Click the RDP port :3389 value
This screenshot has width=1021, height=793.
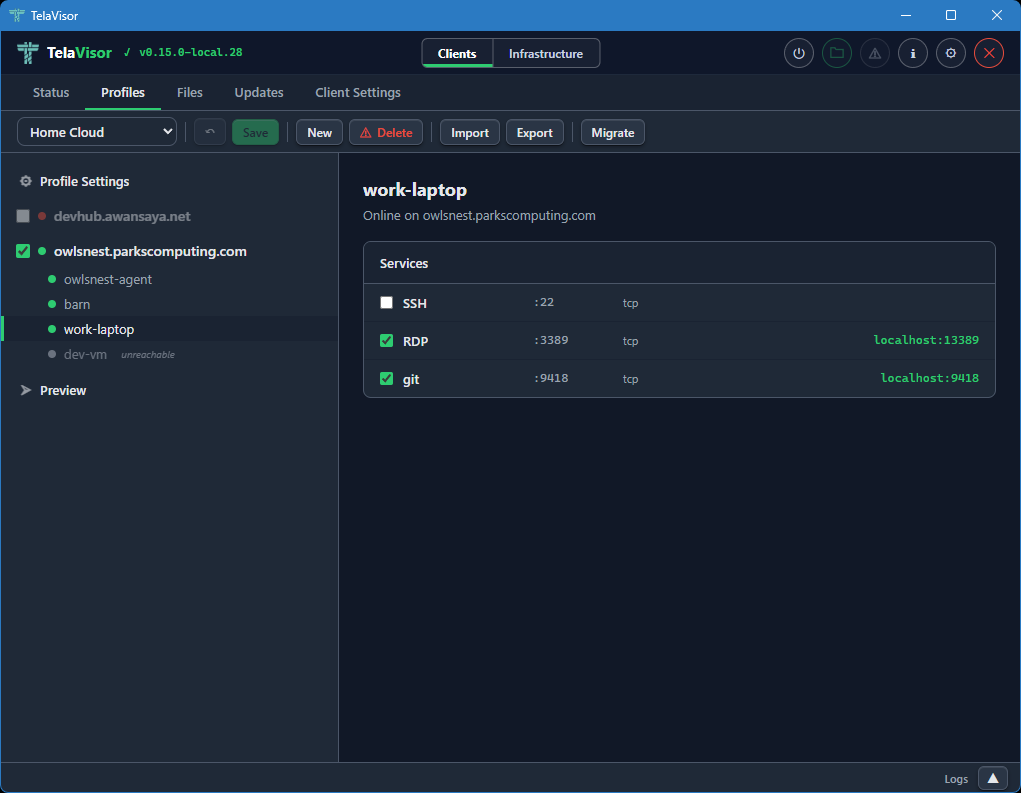(551, 340)
